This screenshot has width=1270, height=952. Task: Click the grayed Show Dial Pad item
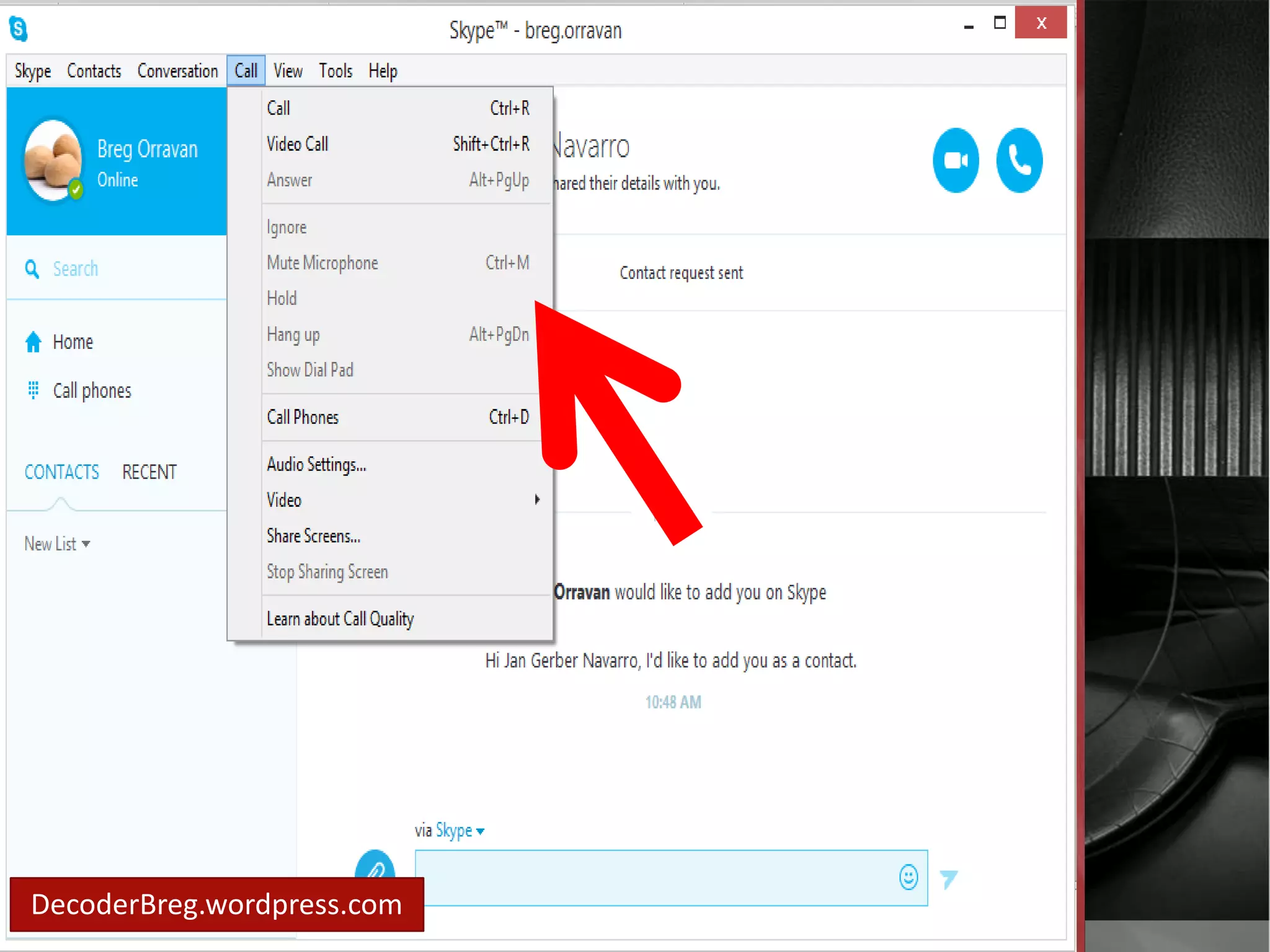398,370
